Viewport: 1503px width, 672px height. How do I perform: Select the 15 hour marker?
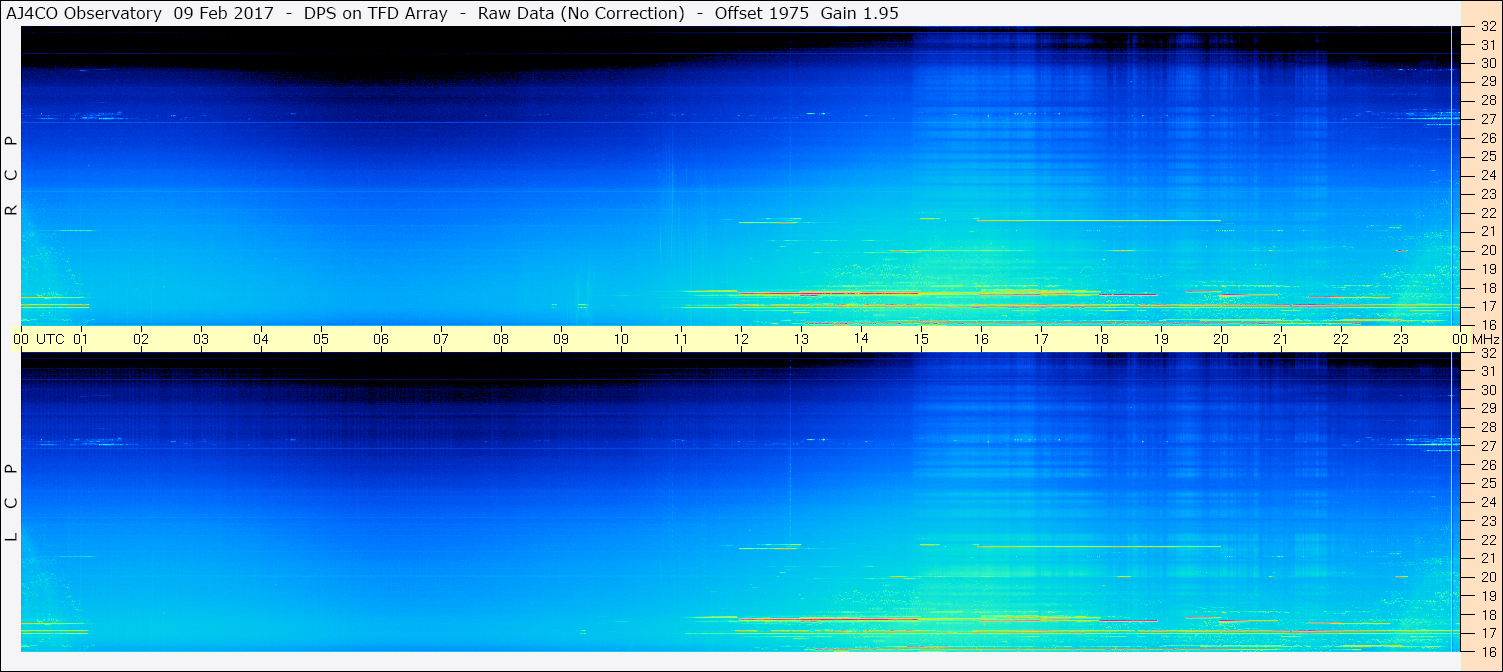point(921,339)
